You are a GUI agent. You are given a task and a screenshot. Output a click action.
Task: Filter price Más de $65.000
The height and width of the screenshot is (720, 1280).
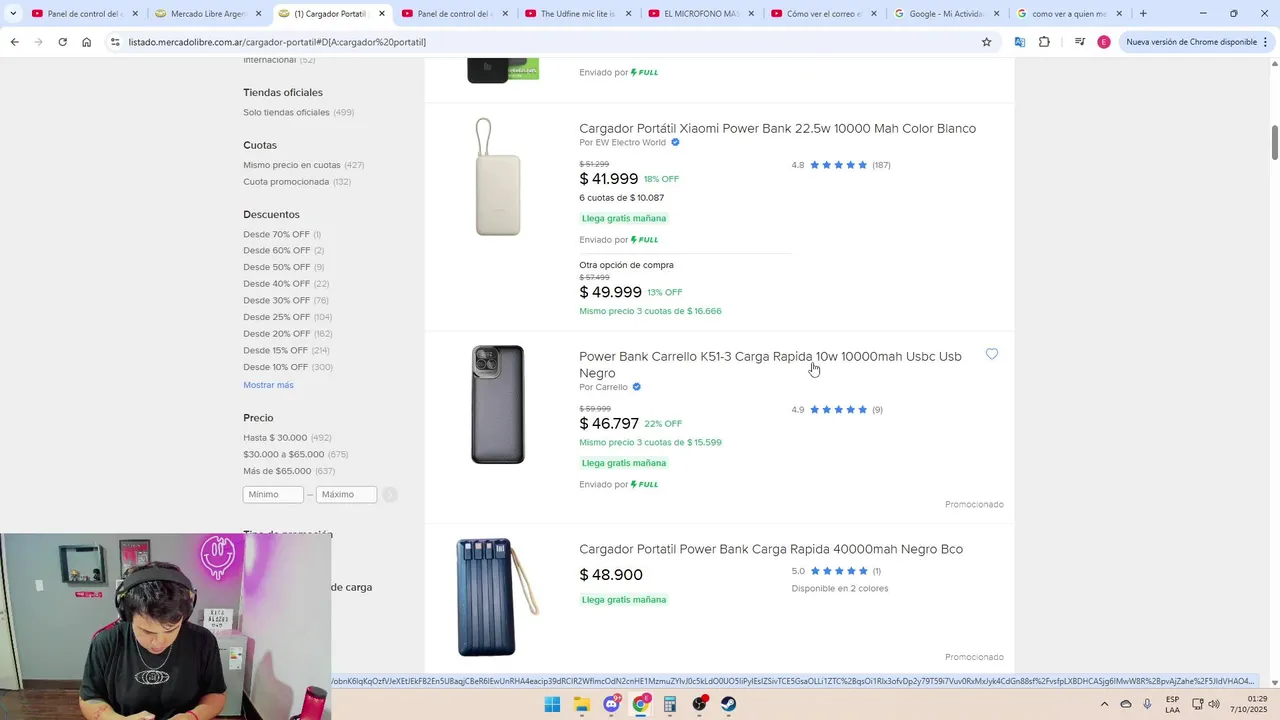[277, 471]
